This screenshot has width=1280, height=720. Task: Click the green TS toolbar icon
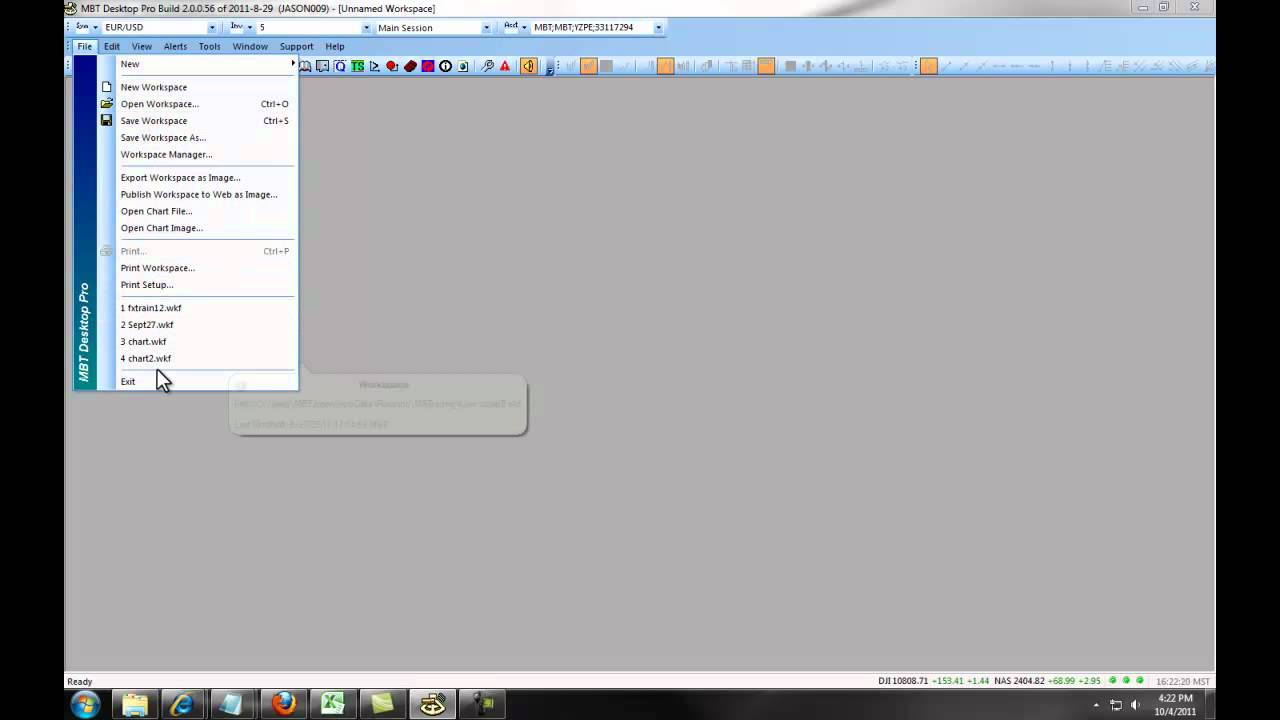[x=357, y=66]
